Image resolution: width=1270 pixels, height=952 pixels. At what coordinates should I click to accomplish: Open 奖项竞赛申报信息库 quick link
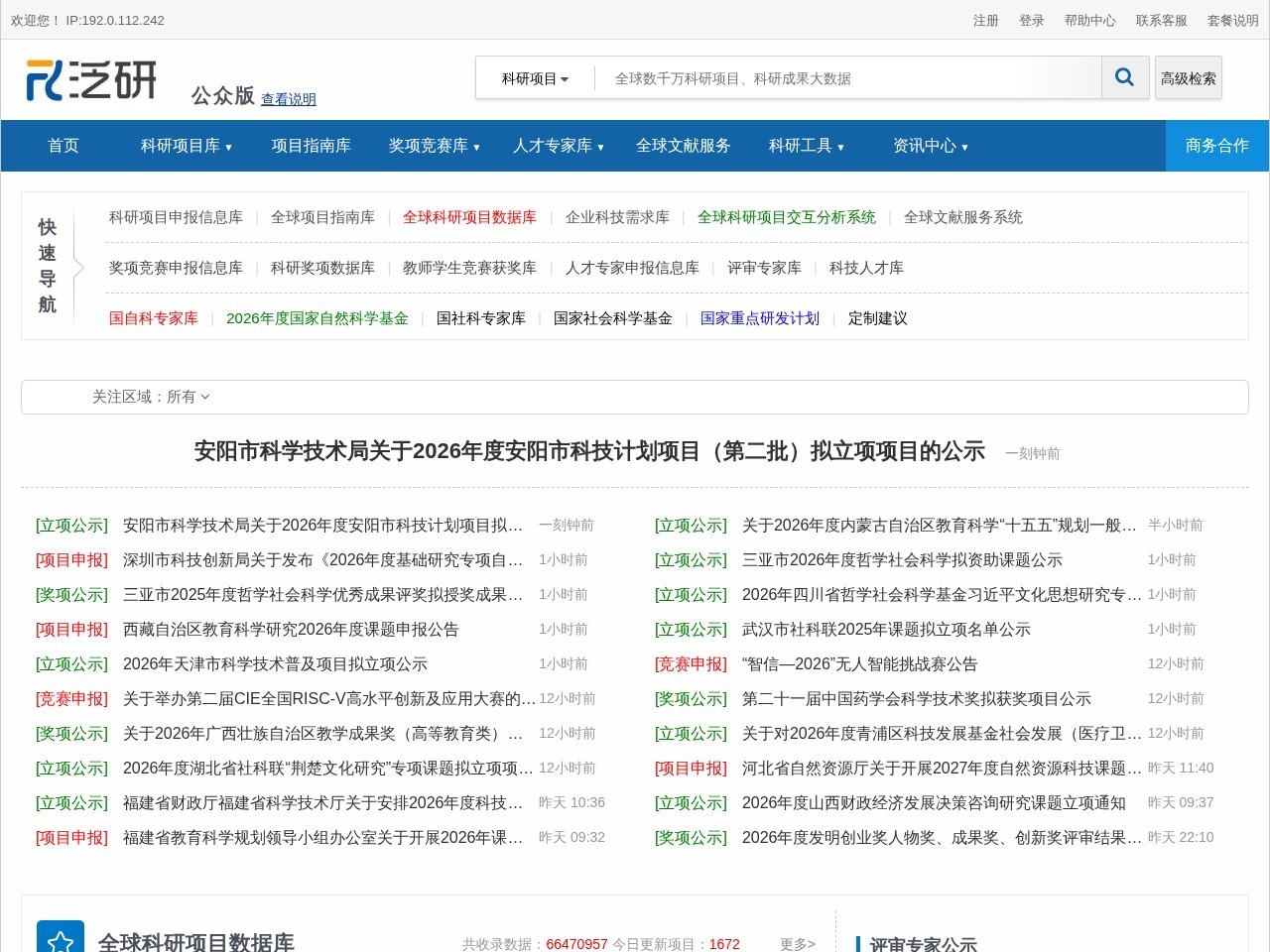[176, 268]
